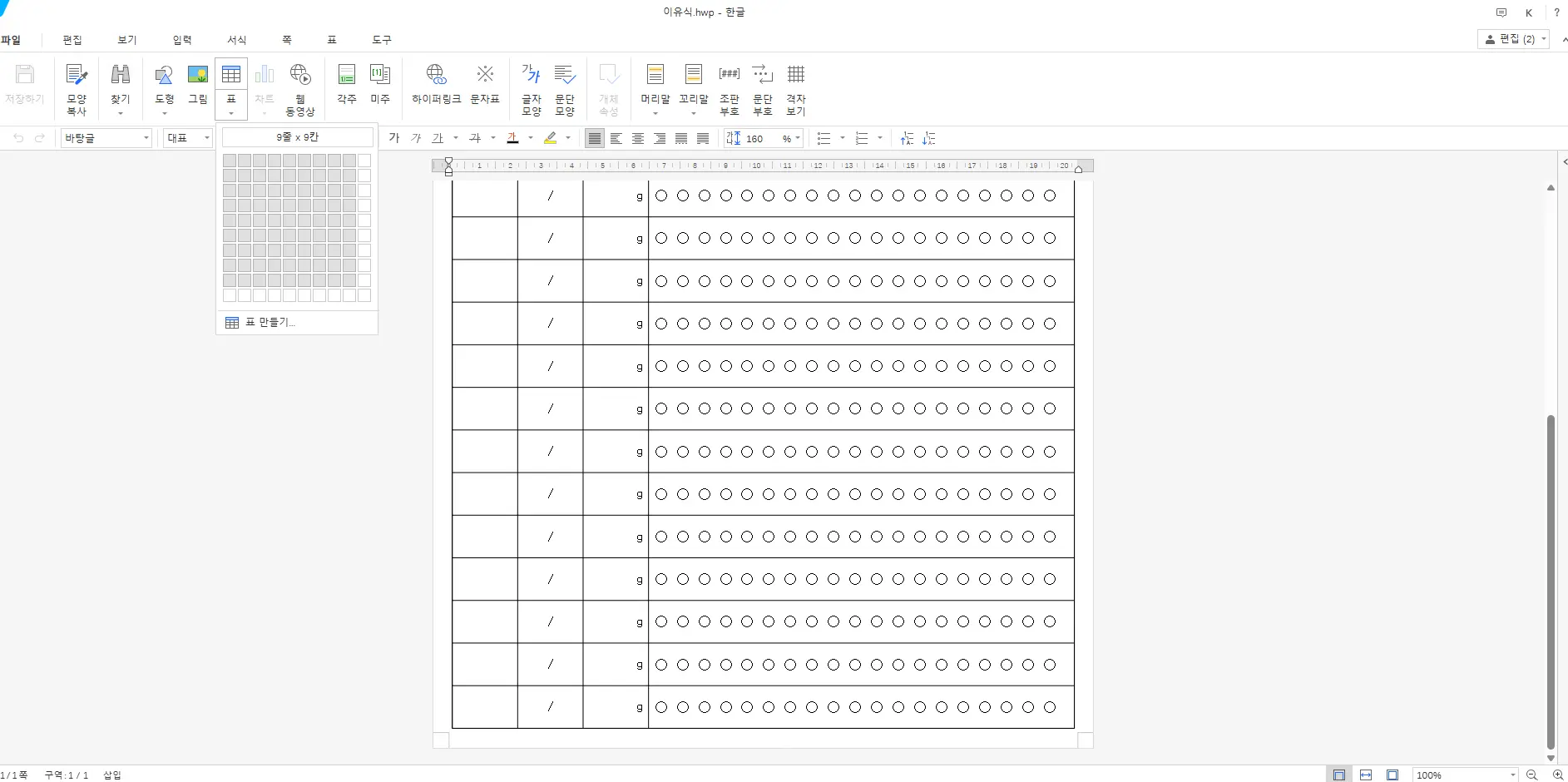Image resolution: width=1568 pixels, height=782 pixels.
Task: Open the 입력 (insert) menu
Action: click(x=182, y=40)
